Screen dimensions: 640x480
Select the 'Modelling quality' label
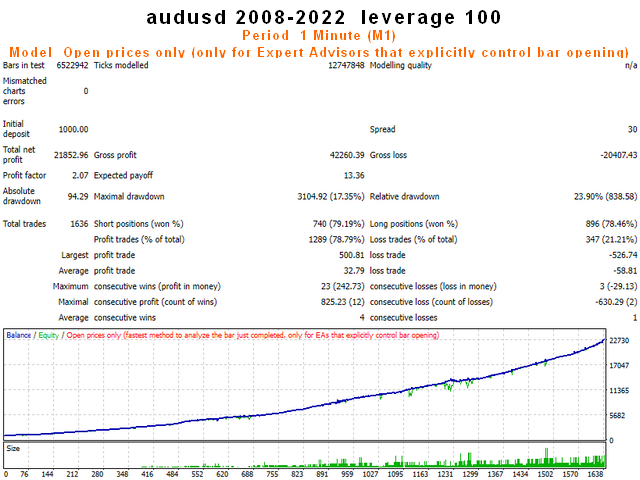coord(400,65)
